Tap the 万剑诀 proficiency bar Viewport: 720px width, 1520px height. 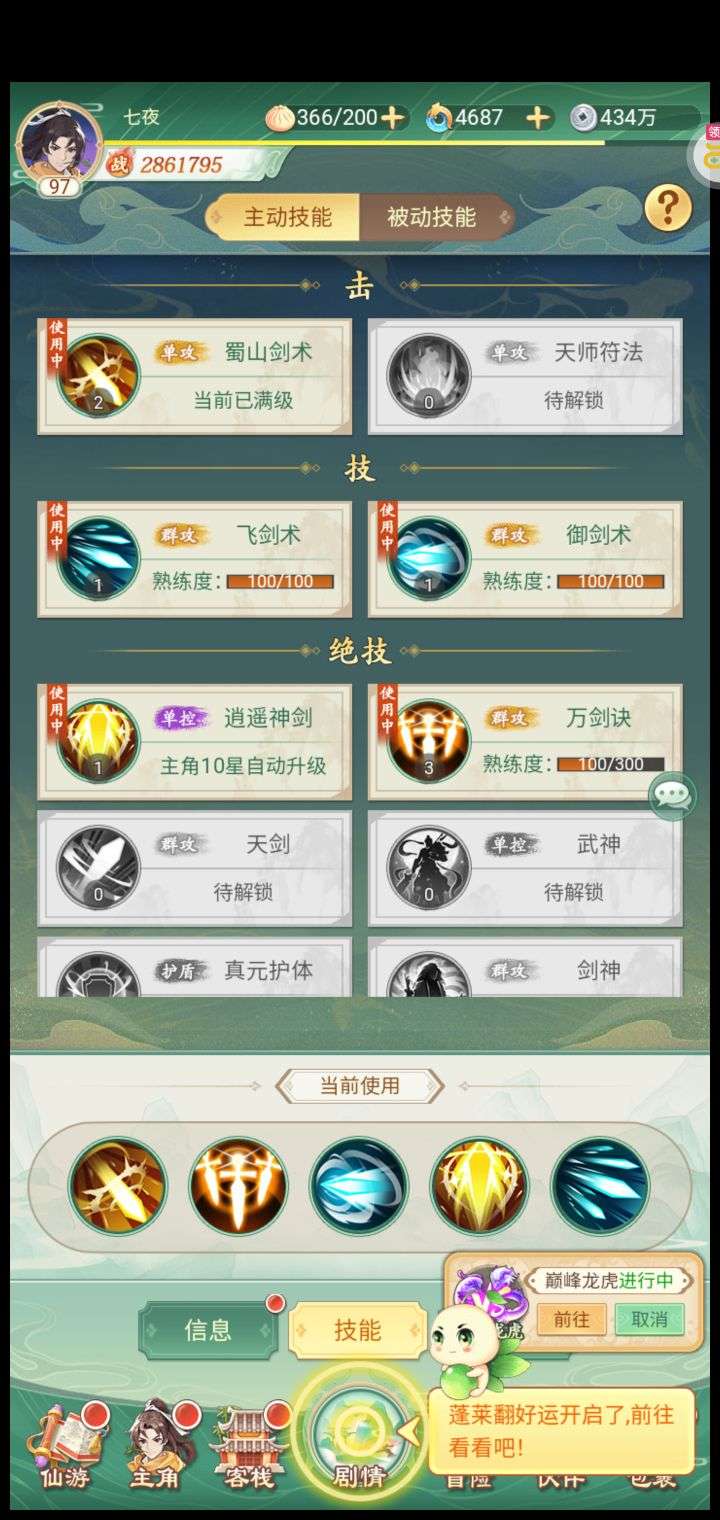click(610, 765)
